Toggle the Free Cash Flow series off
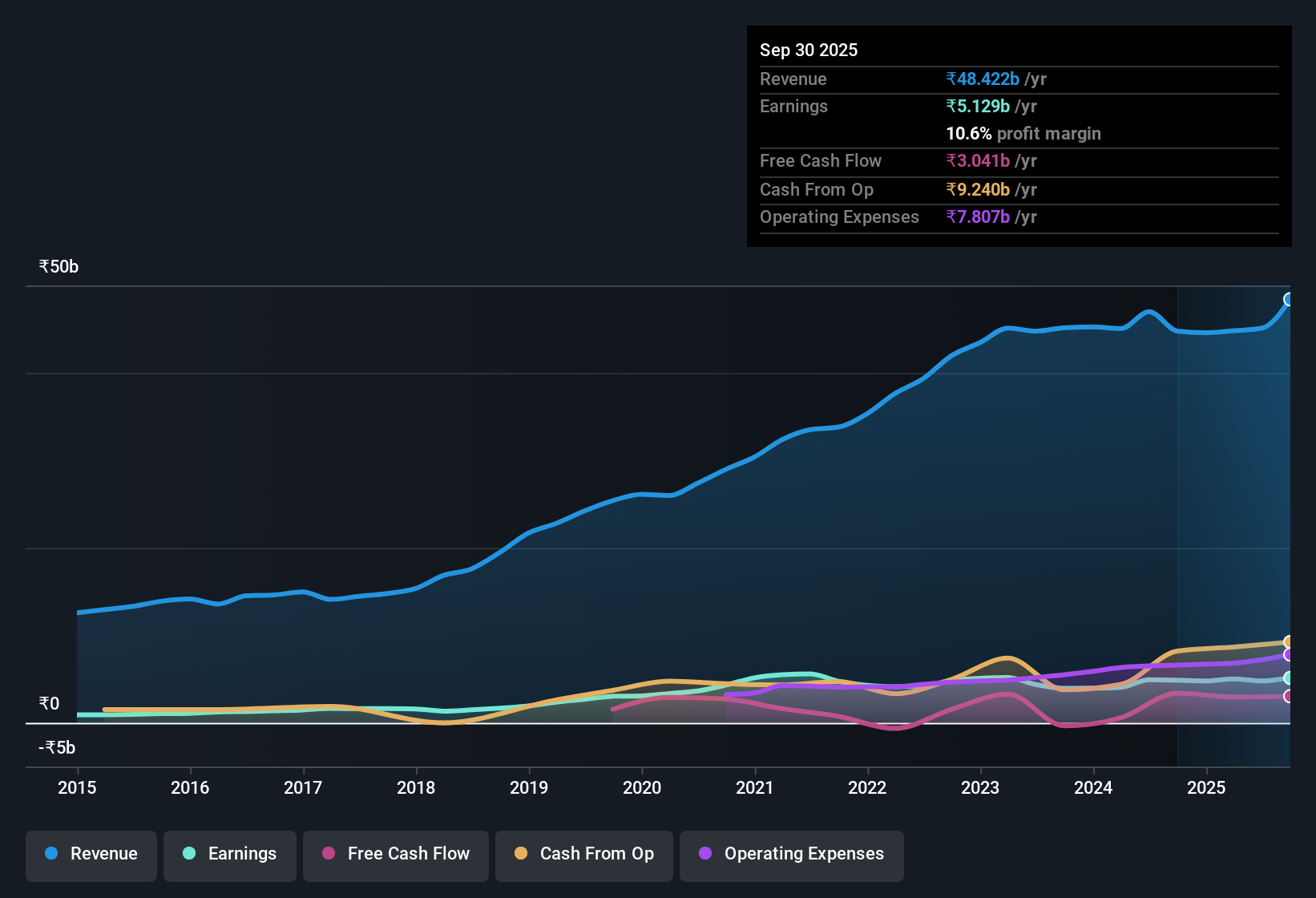The height and width of the screenshot is (898, 1316). (395, 854)
